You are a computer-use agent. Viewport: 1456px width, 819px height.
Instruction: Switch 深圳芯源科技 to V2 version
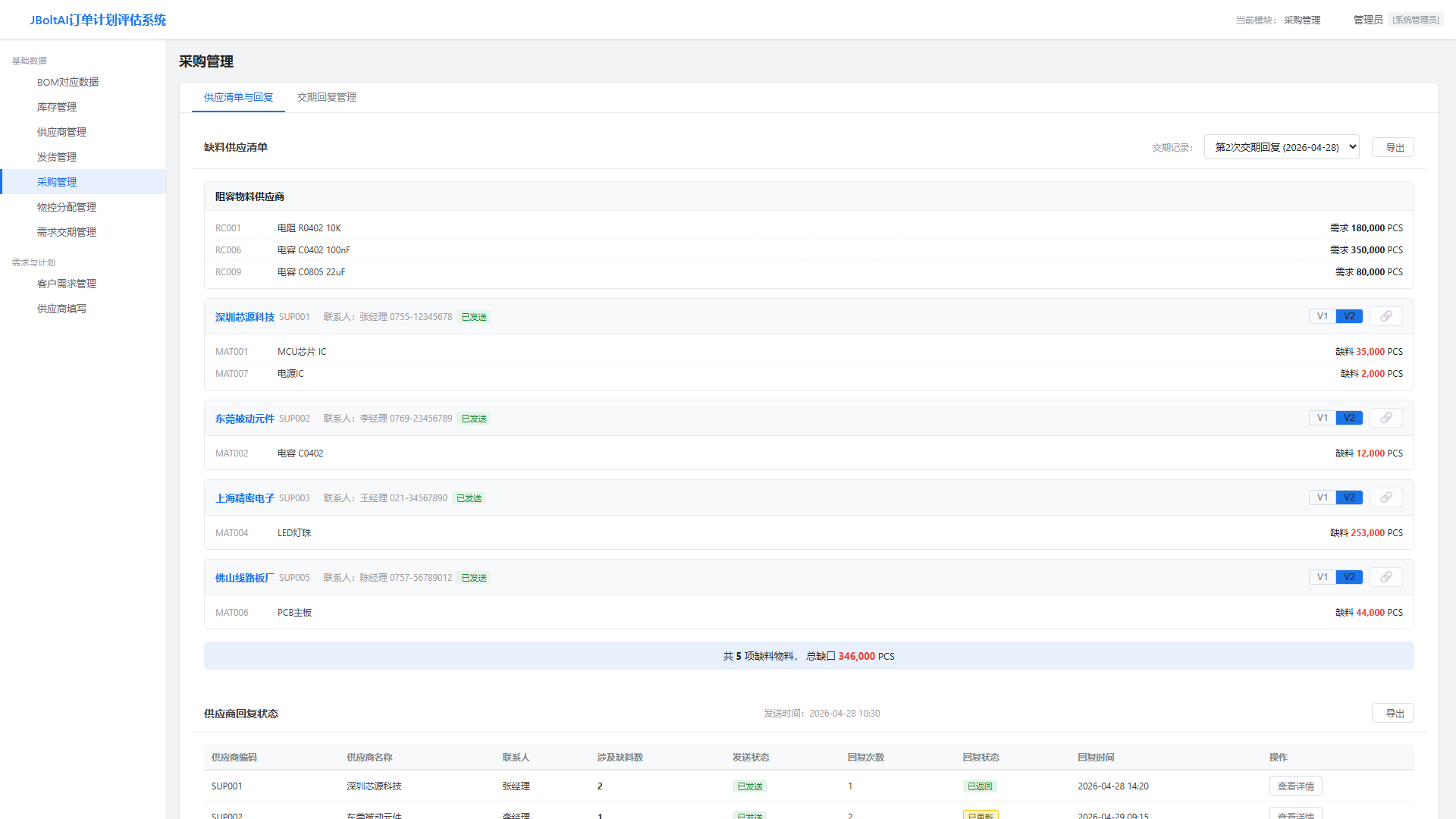(x=1349, y=316)
